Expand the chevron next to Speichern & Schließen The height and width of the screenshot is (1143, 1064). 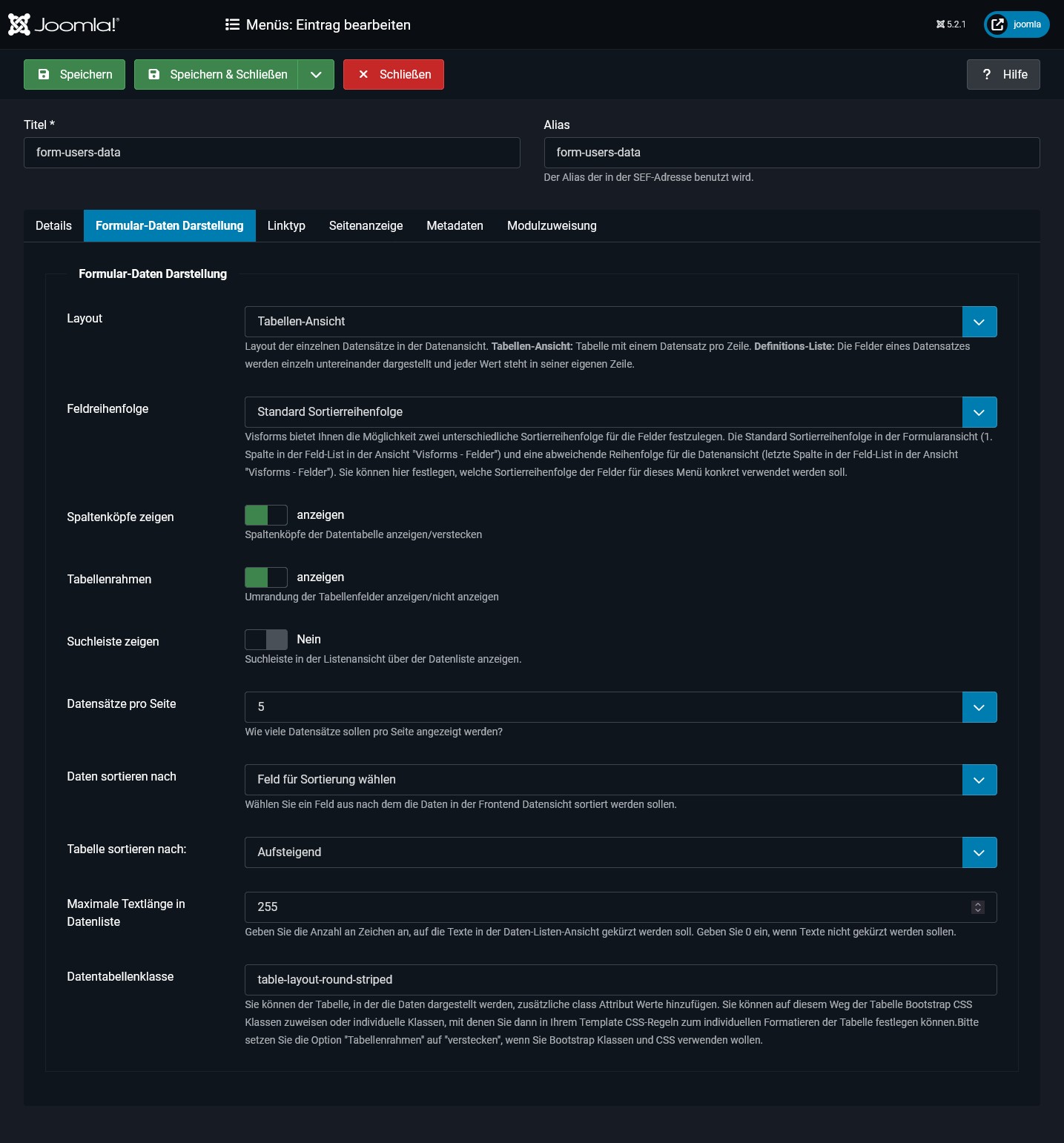tap(317, 74)
